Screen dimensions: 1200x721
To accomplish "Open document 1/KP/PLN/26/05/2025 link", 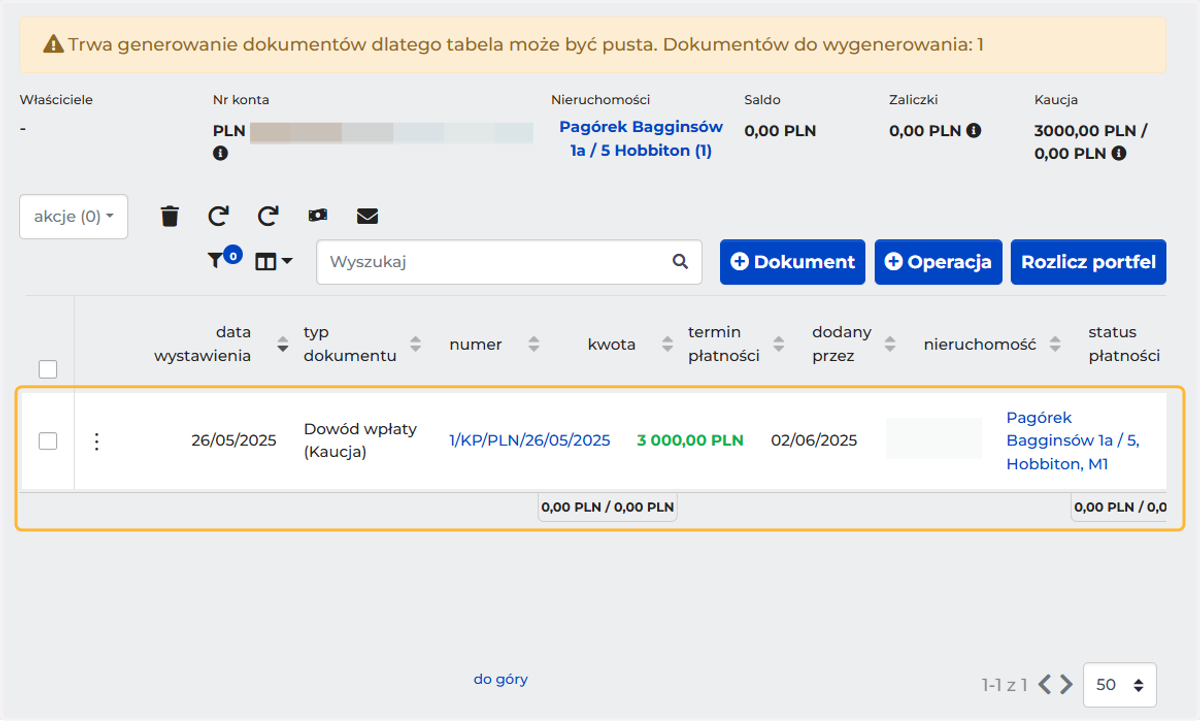I will pos(529,440).
